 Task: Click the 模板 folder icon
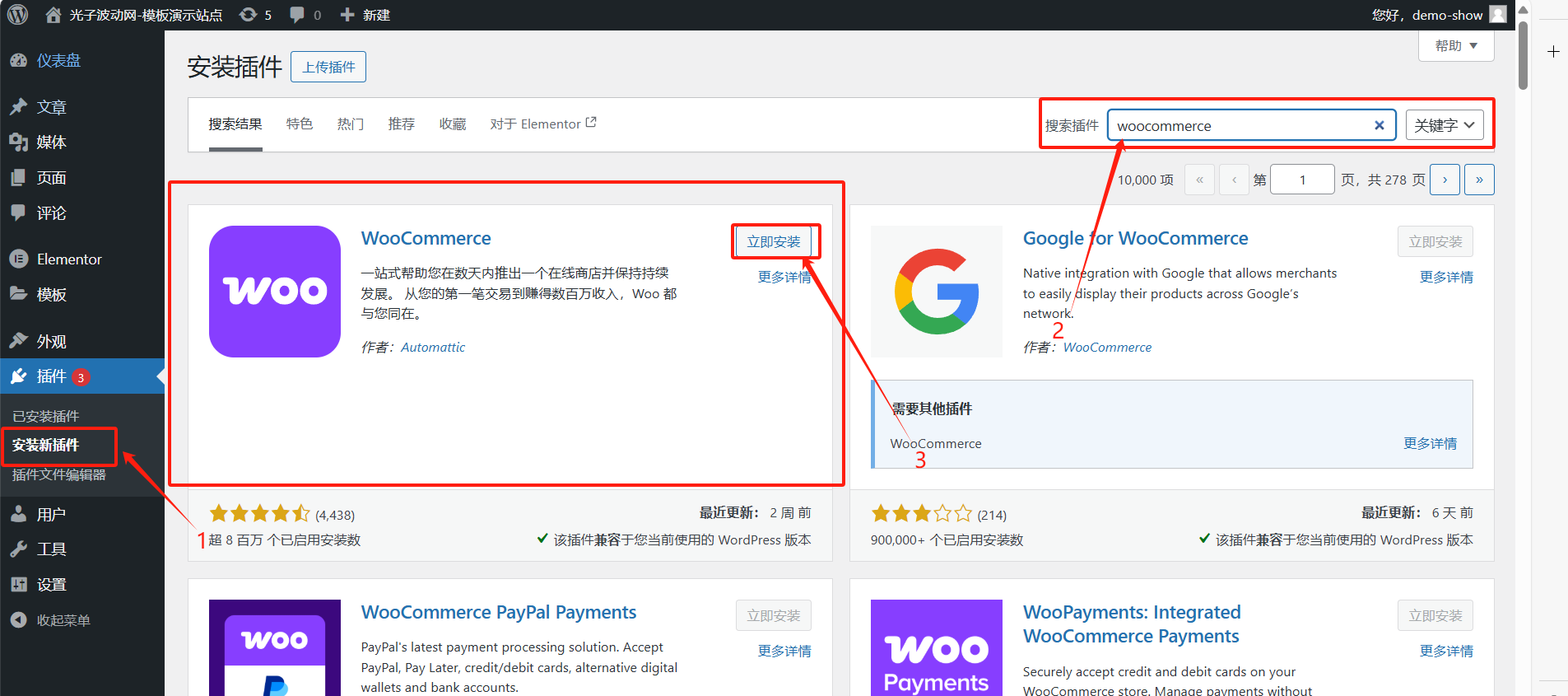[x=19, y=294]
